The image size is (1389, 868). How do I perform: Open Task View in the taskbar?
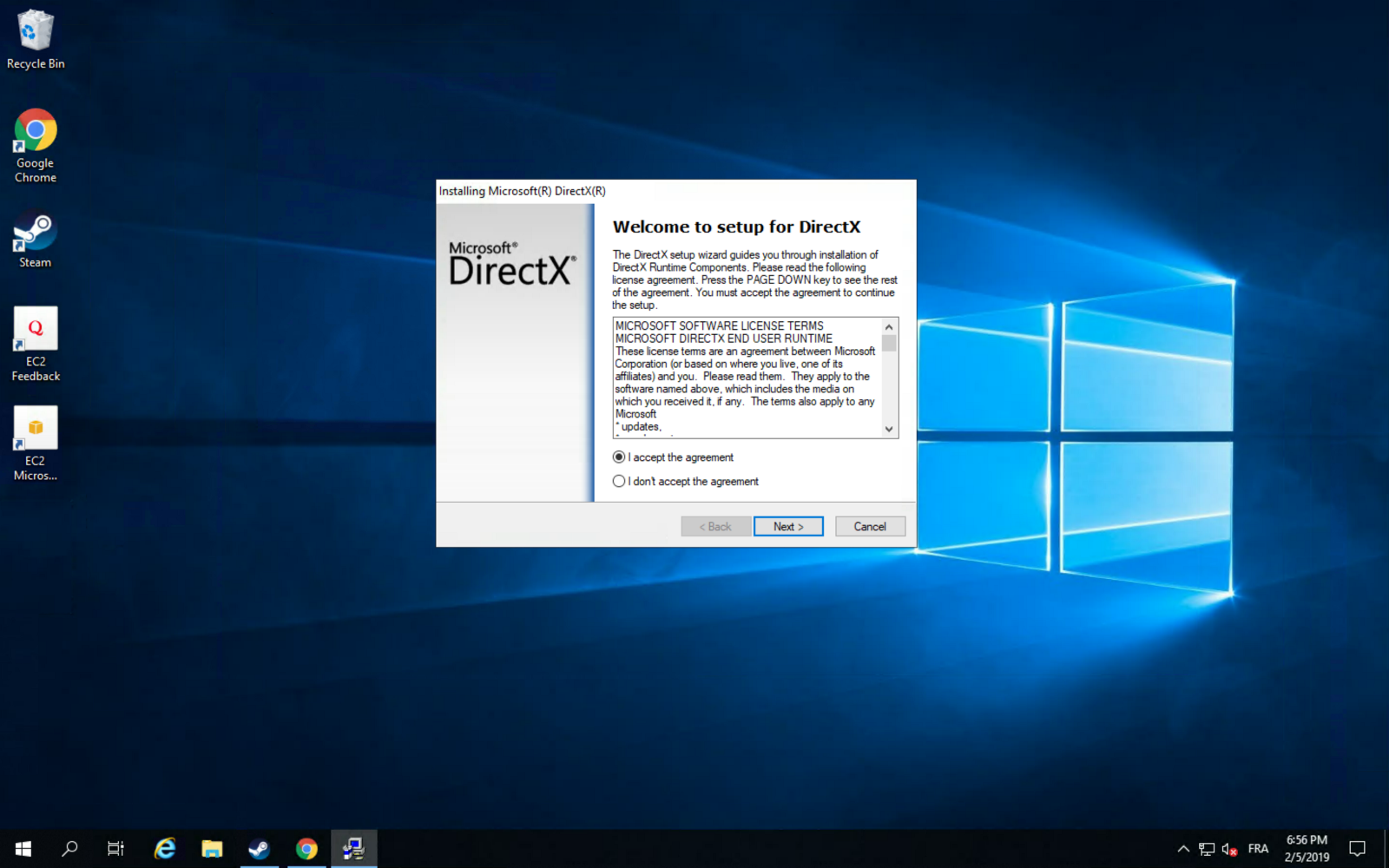coord(115,848)
